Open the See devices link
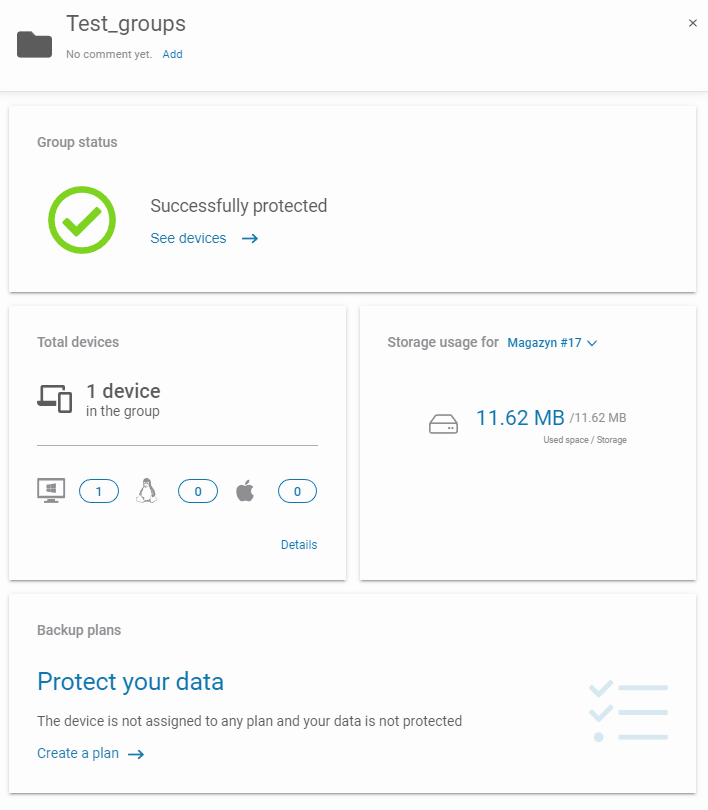Screen dimensions: 708x810 (188, 238)
